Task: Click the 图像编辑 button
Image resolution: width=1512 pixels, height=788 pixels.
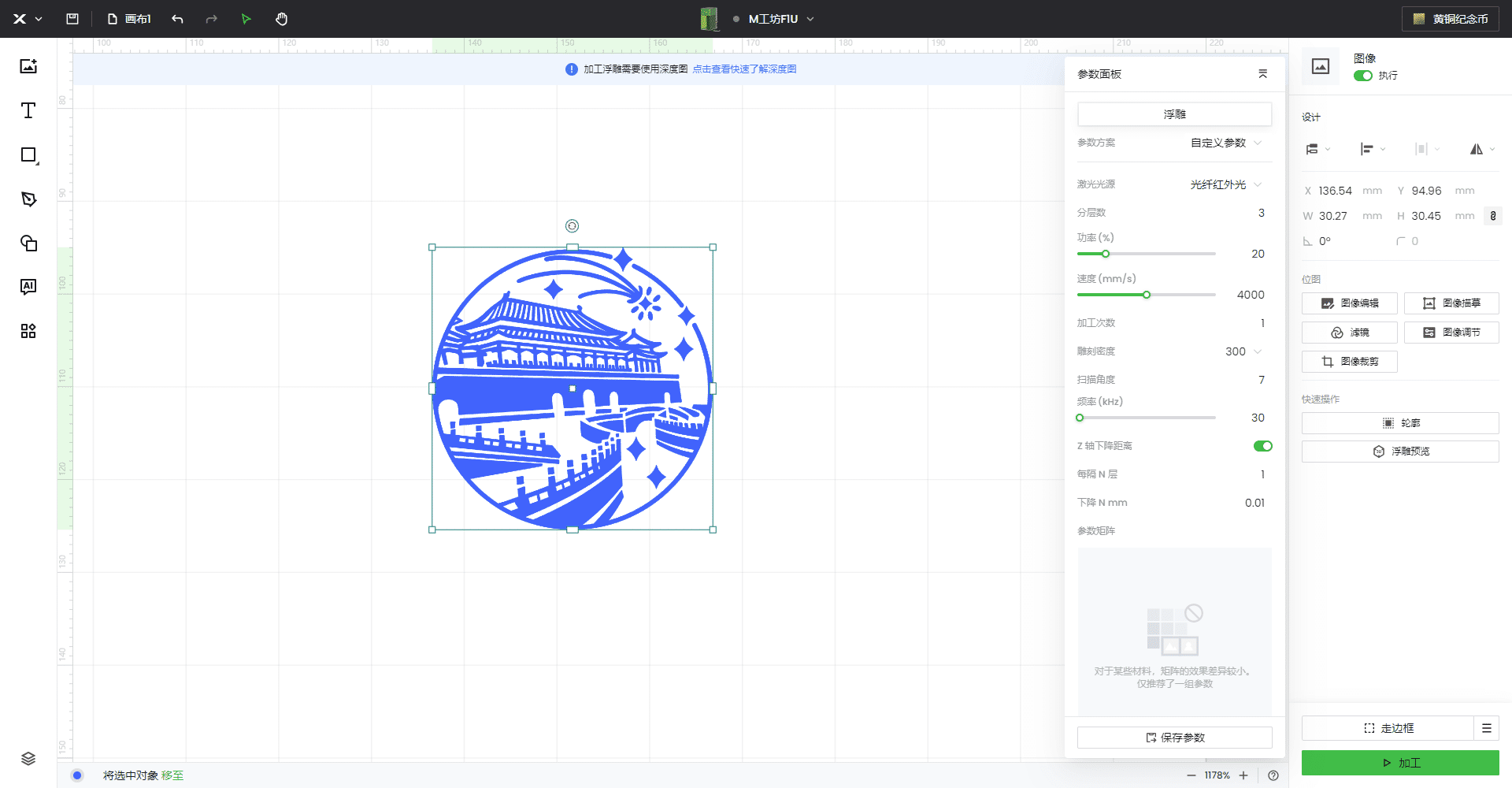Action: point(1349,303)
